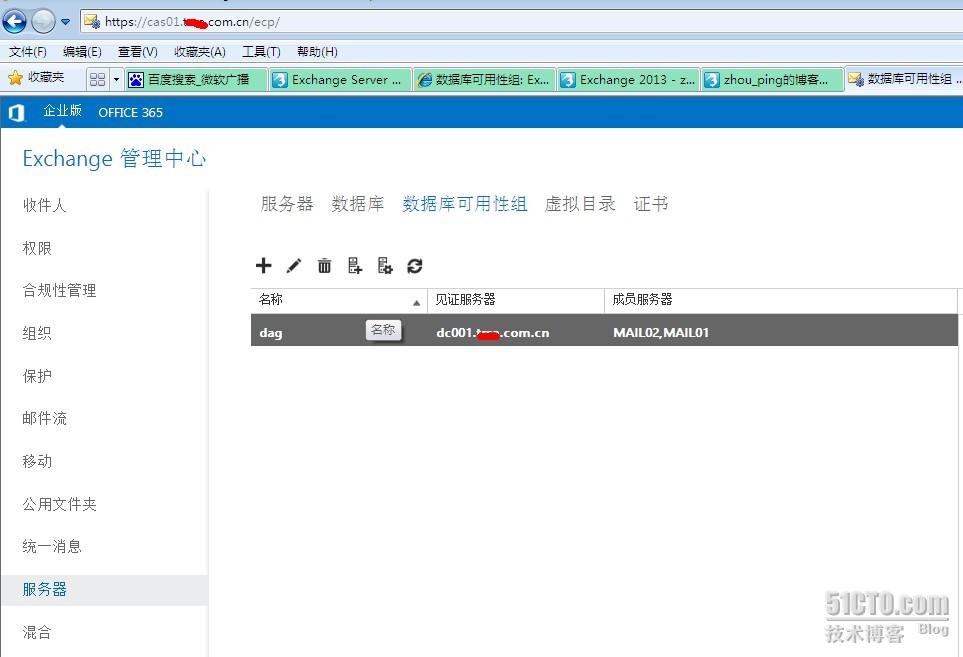Switch to the 数据库可用性组: Ex... tab
The width and height of the screenshot is (963, 657).
point(484,79)
